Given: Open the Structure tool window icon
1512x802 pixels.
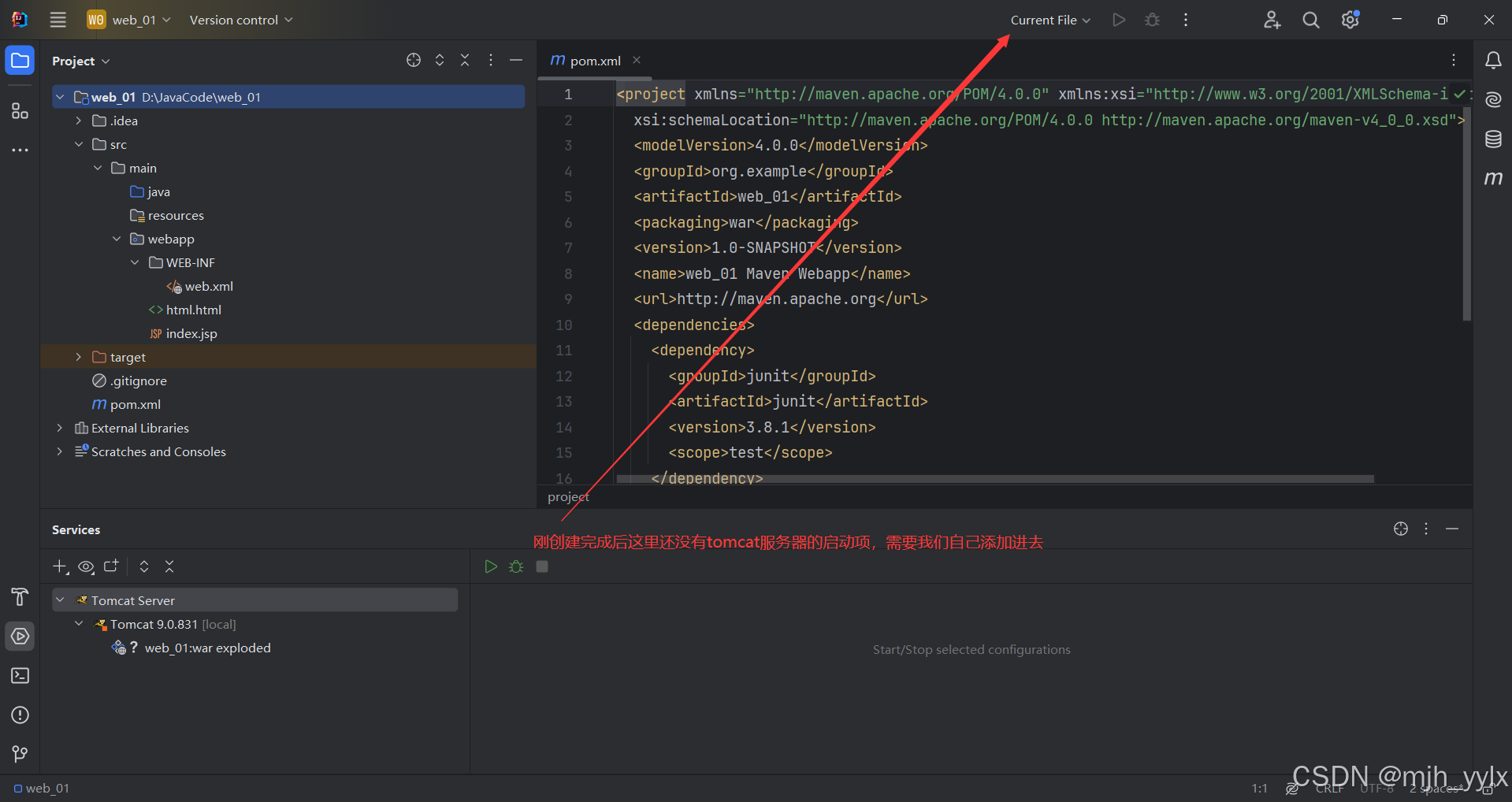Looking at the screenshot, I should click(20, 111).
